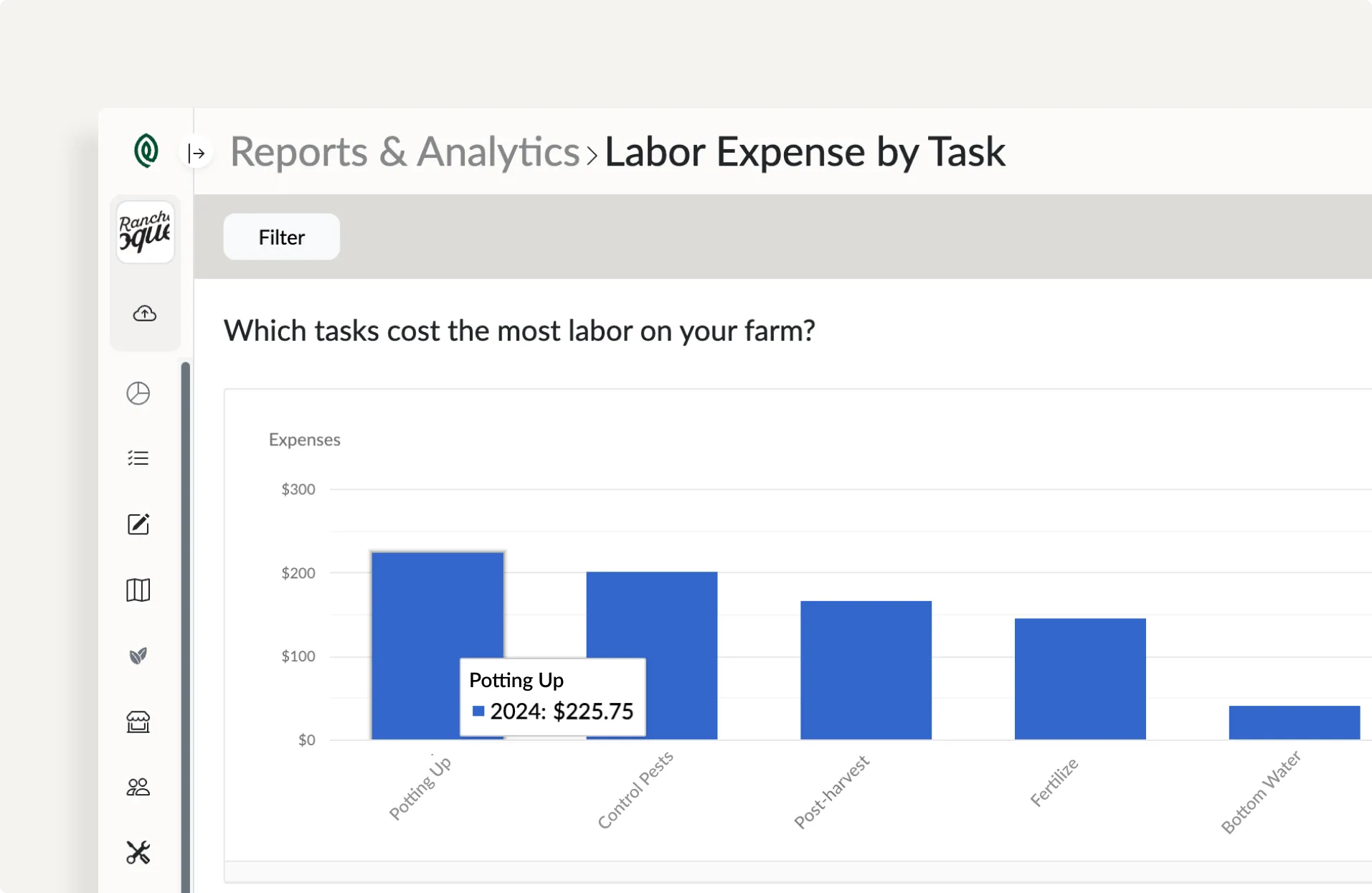The width and height of the screenshot is (1372, 893).
Task: Open the notes editing icon
Action: [138, 524]
